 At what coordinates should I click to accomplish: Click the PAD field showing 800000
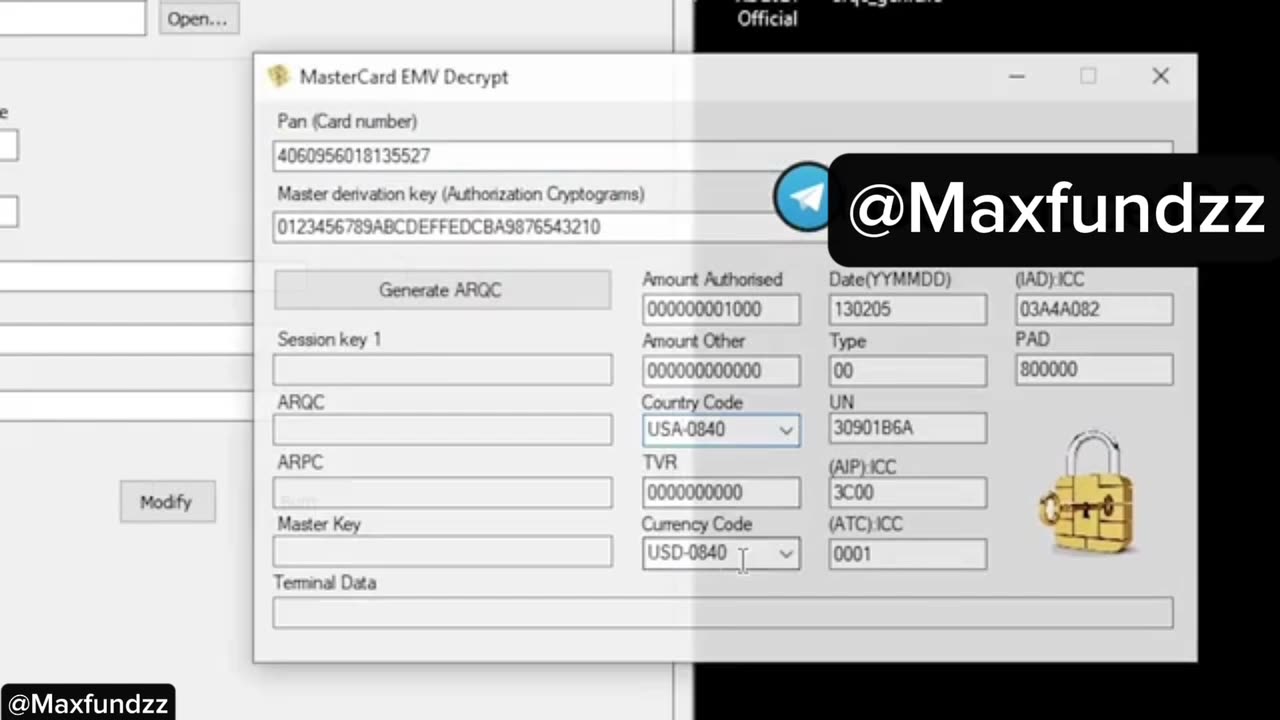[x=1094, y=370]
